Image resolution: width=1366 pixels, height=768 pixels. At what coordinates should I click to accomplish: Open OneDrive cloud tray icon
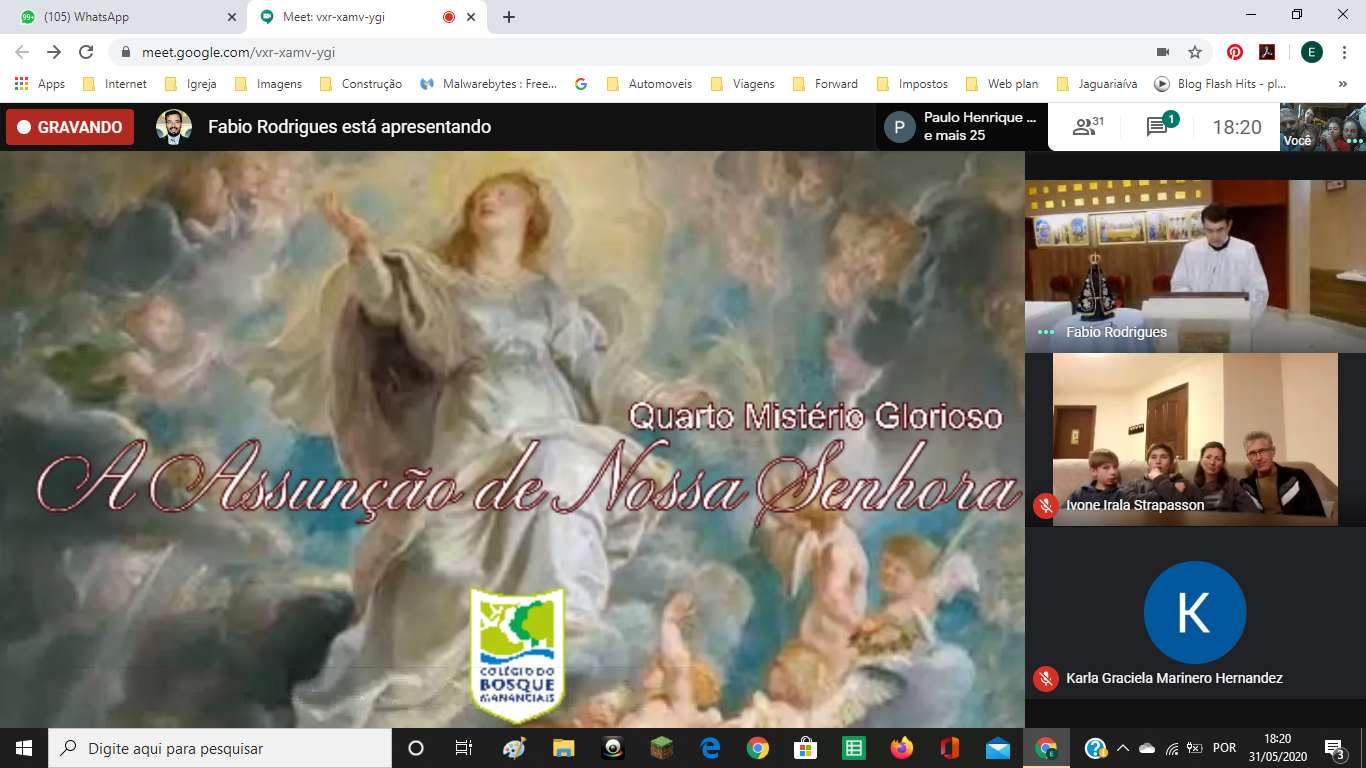click(x=1147, y=748)
